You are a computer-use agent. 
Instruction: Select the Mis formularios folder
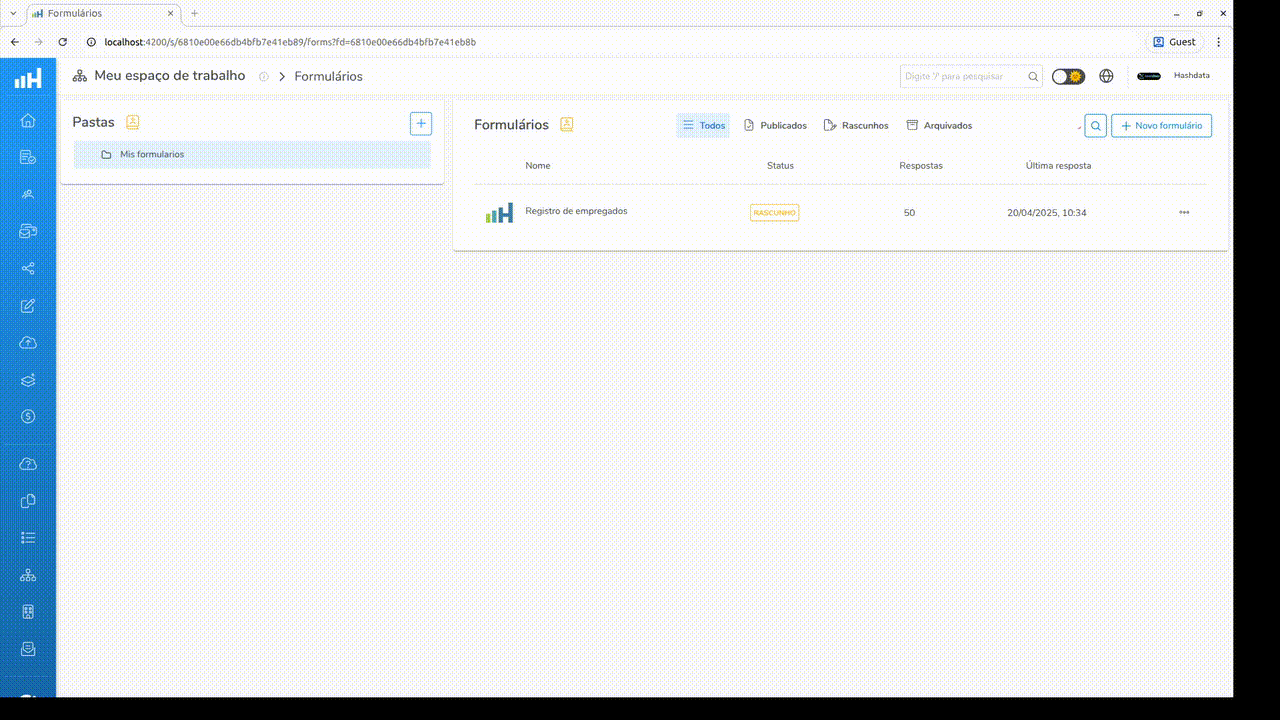coord(252,154)
